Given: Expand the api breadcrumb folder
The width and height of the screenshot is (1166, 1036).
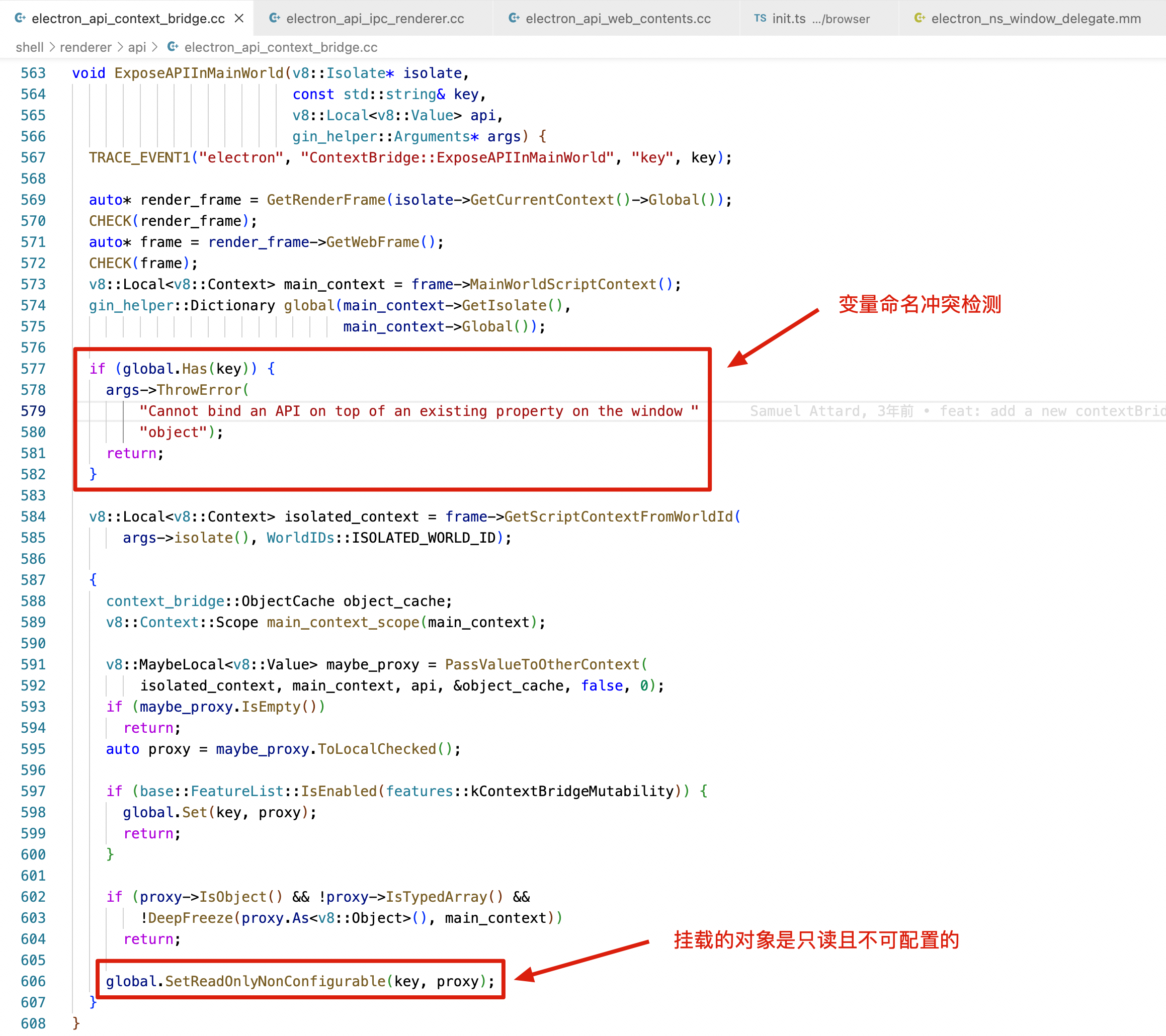Looking at the screenshot, I should click(x=137, y=47).
